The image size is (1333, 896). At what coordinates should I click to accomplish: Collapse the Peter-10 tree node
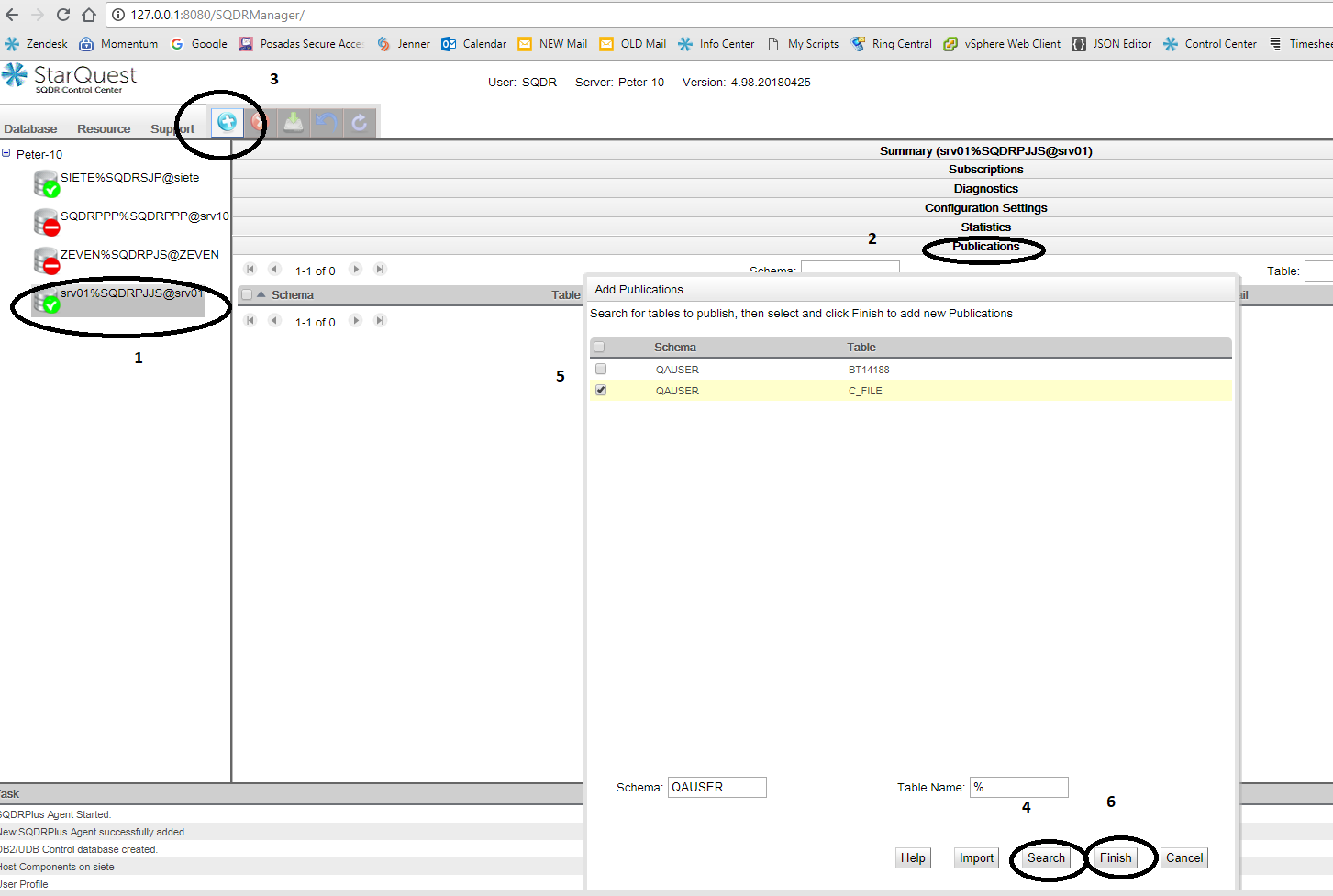click(6, 153)
